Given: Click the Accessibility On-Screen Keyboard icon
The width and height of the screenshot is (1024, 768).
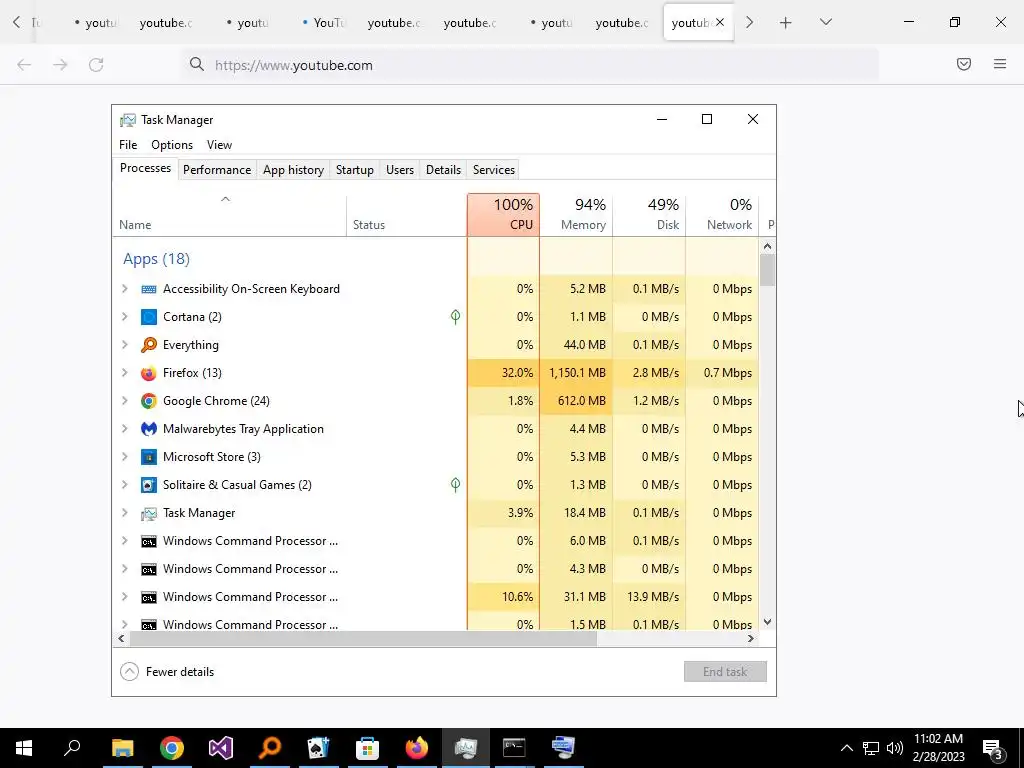Looking at the screenshot, I should [149, 289].
